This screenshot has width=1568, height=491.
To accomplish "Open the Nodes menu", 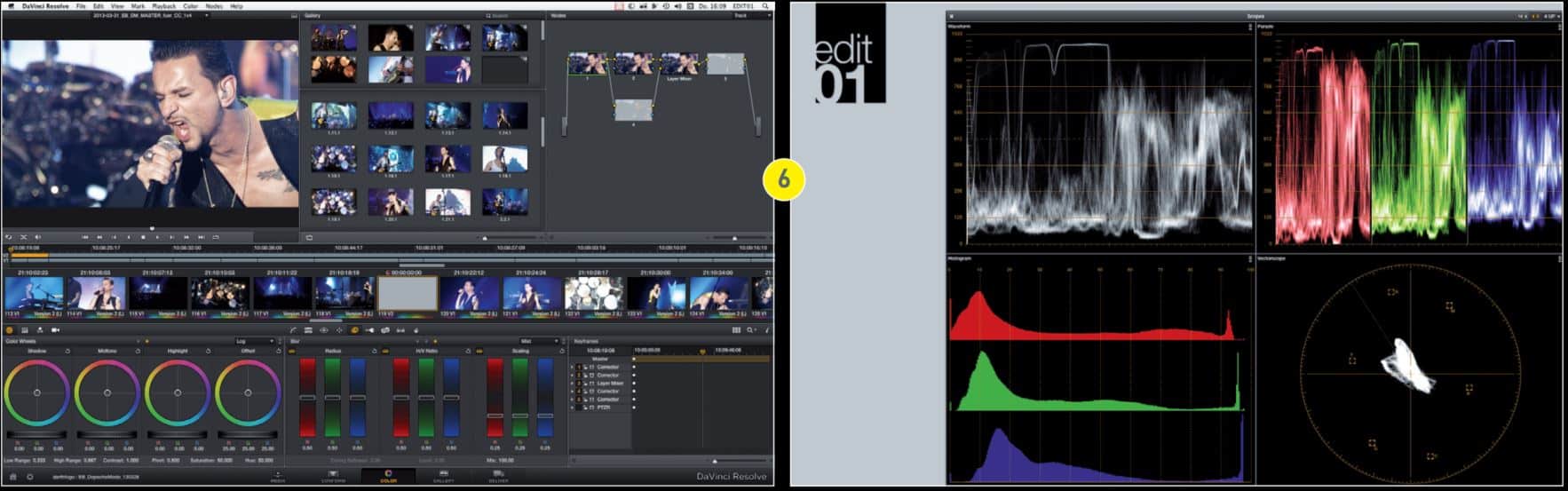I will [x=214, y=6].
